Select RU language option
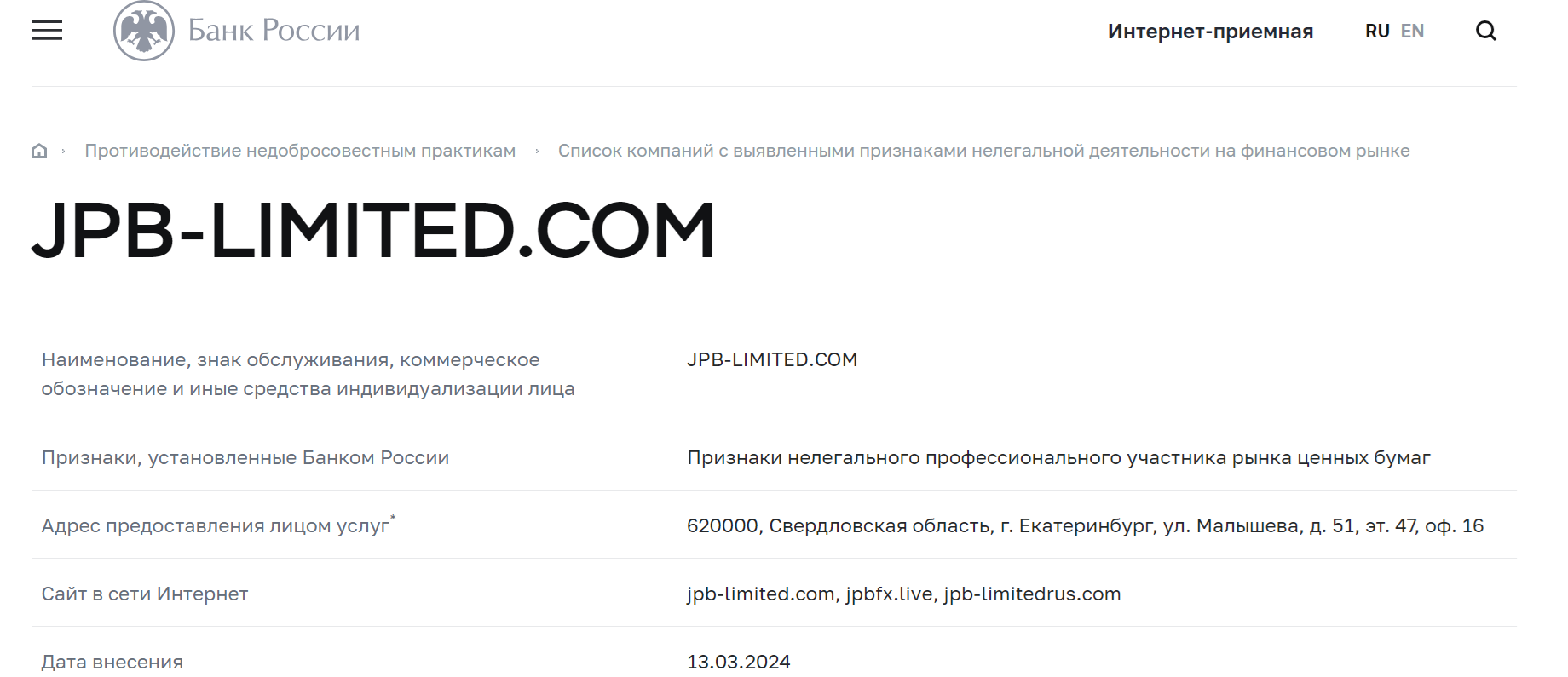This screenshot has width=1568, height=677. [x=1377, y=32]
